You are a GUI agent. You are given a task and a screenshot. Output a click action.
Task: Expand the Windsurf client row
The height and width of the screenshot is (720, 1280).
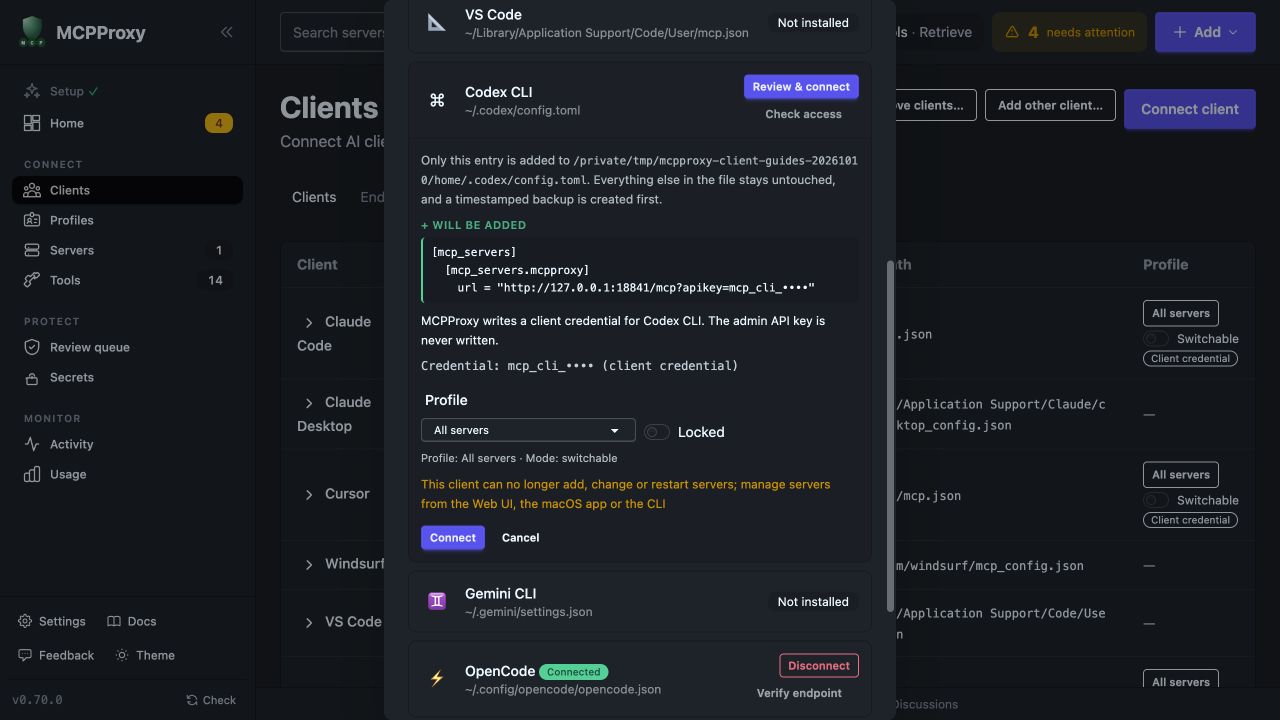tap(309, 565)
